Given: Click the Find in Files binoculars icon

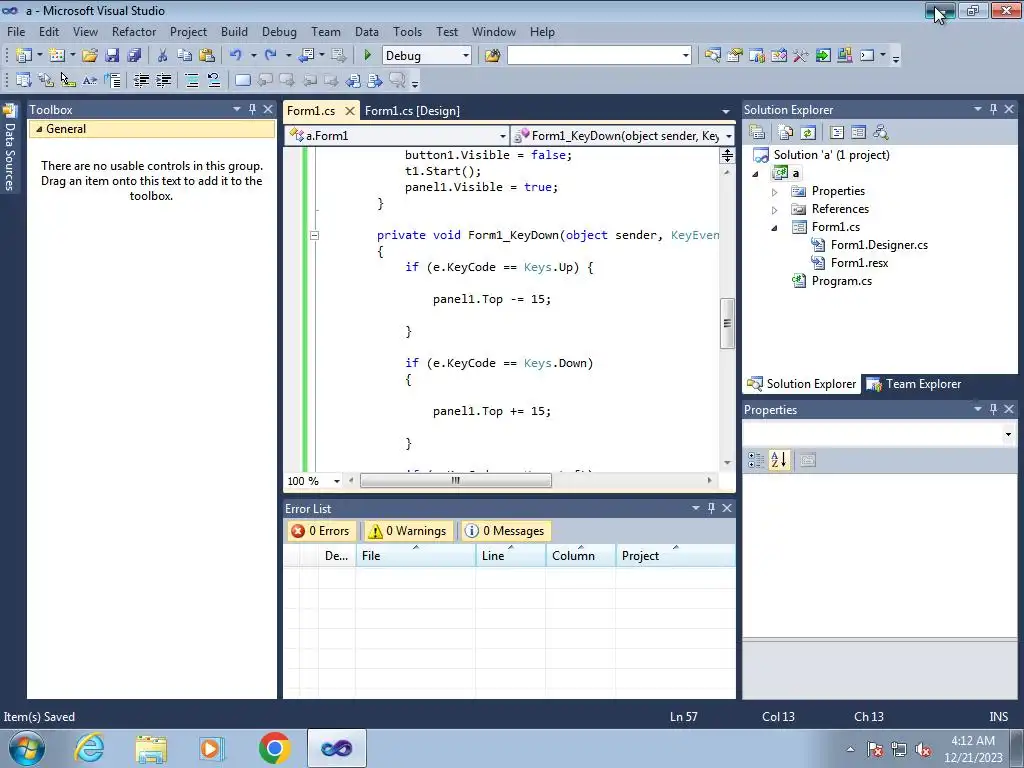Looking at the screenshot, I should point(492,56).
